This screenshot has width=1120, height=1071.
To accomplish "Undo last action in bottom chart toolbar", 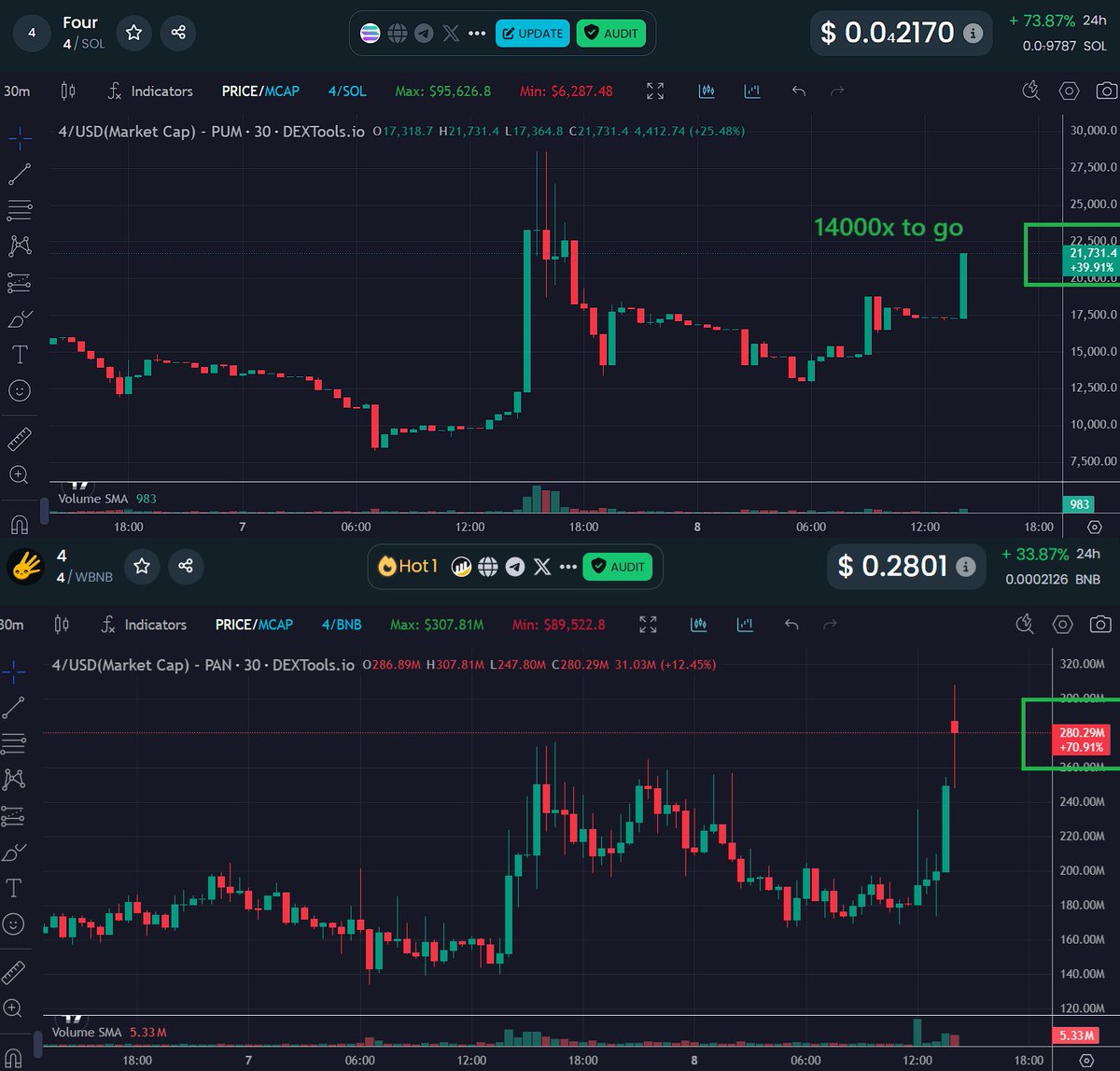I will click(x=791, y=624).
